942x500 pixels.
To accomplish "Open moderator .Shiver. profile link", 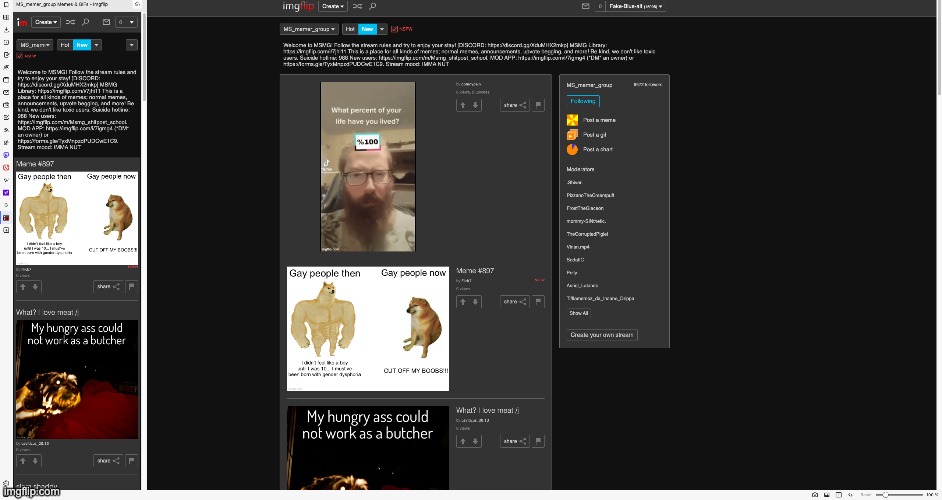I will (574, 182).
